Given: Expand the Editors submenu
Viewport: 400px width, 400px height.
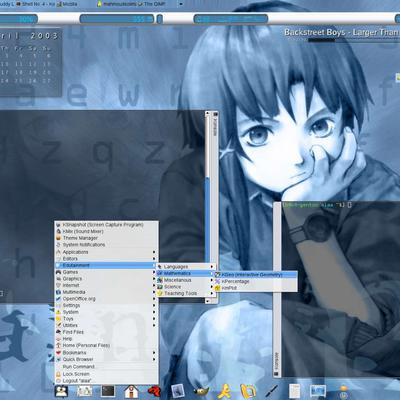Looking at the screenshot, I should (x=106, y=259).
